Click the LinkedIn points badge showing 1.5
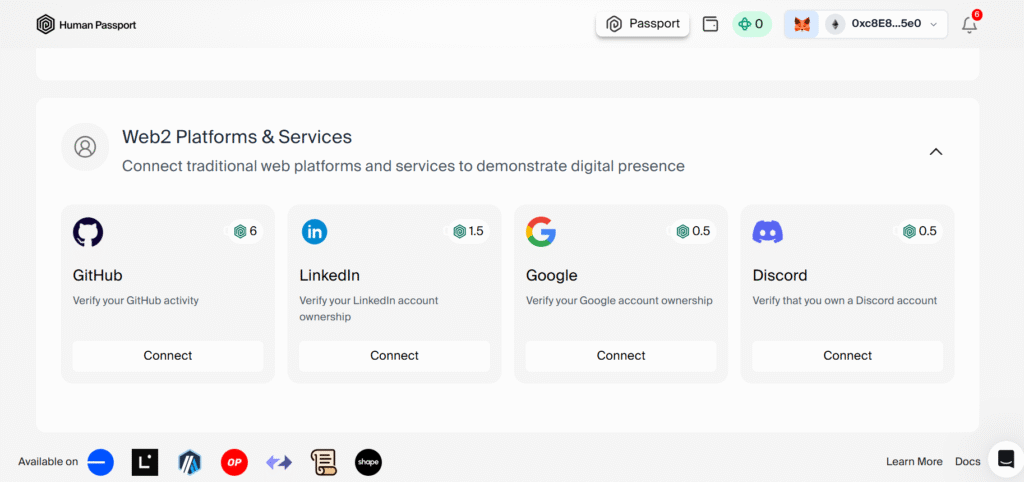 (x=468, y=231)
